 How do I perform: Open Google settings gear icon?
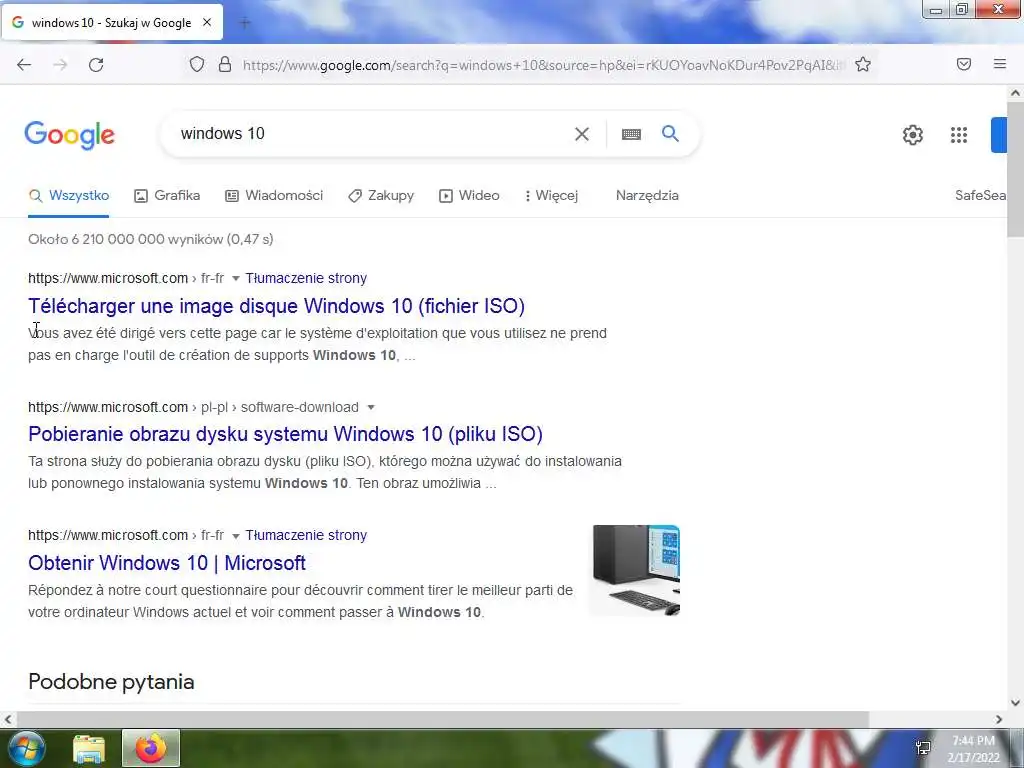[x=913, y=135]
